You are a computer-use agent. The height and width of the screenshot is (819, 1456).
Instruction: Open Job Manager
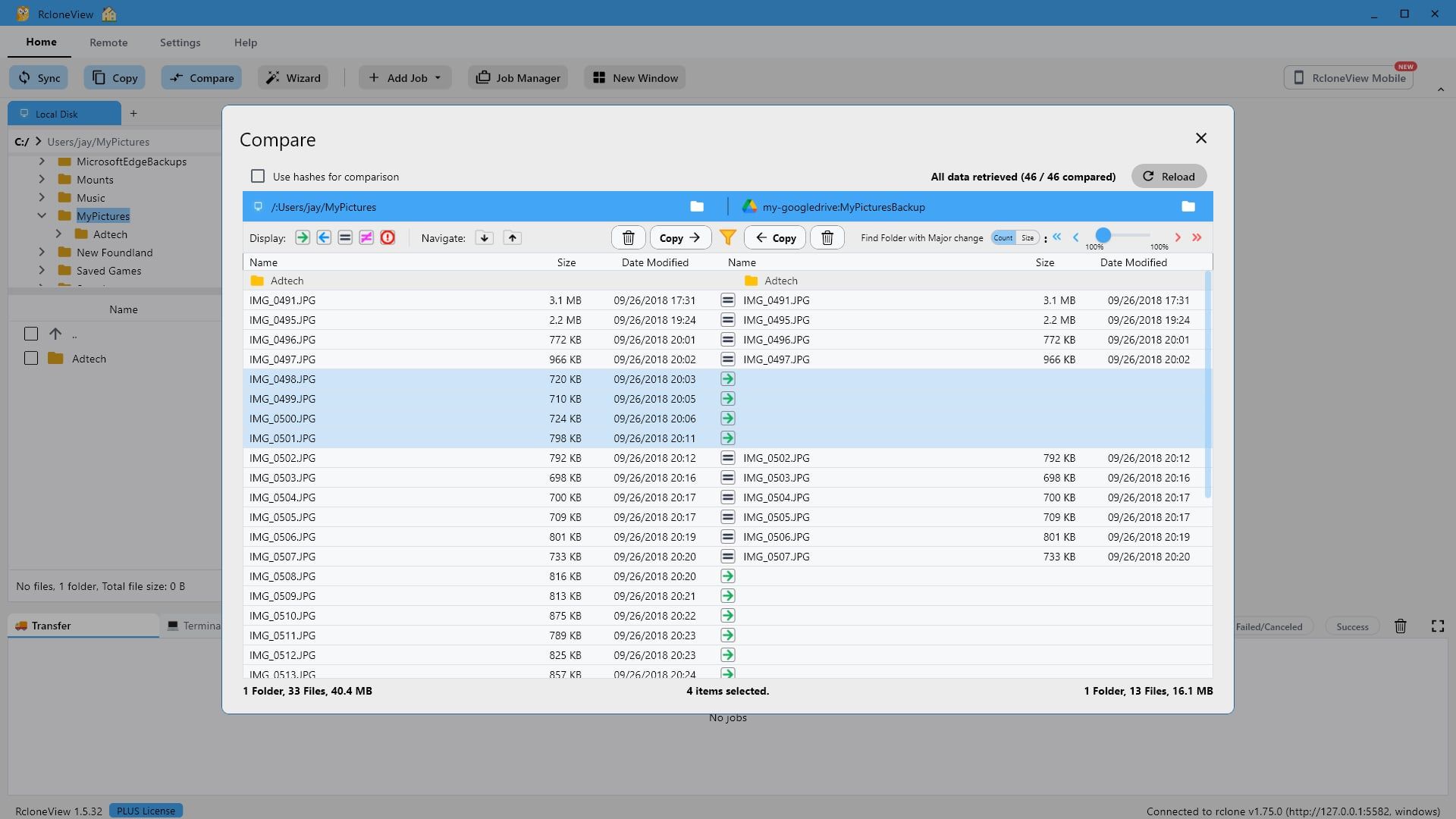pos(519,77)
